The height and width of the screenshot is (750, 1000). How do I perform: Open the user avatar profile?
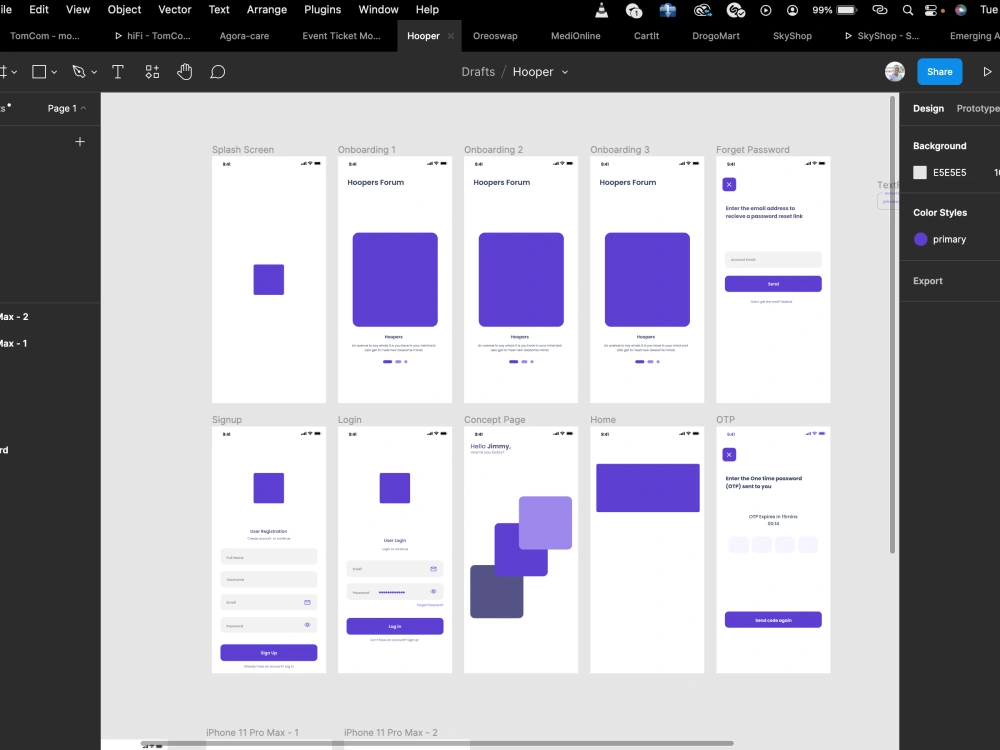click(895, 71)
